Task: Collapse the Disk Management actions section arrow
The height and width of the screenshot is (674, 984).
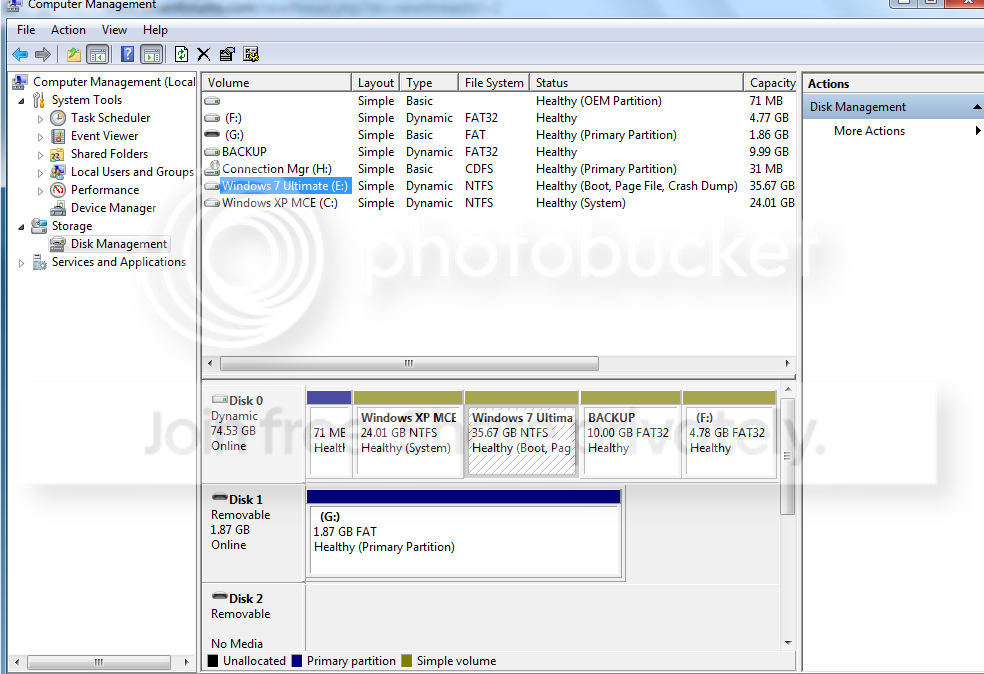Action: click(976, 107)
